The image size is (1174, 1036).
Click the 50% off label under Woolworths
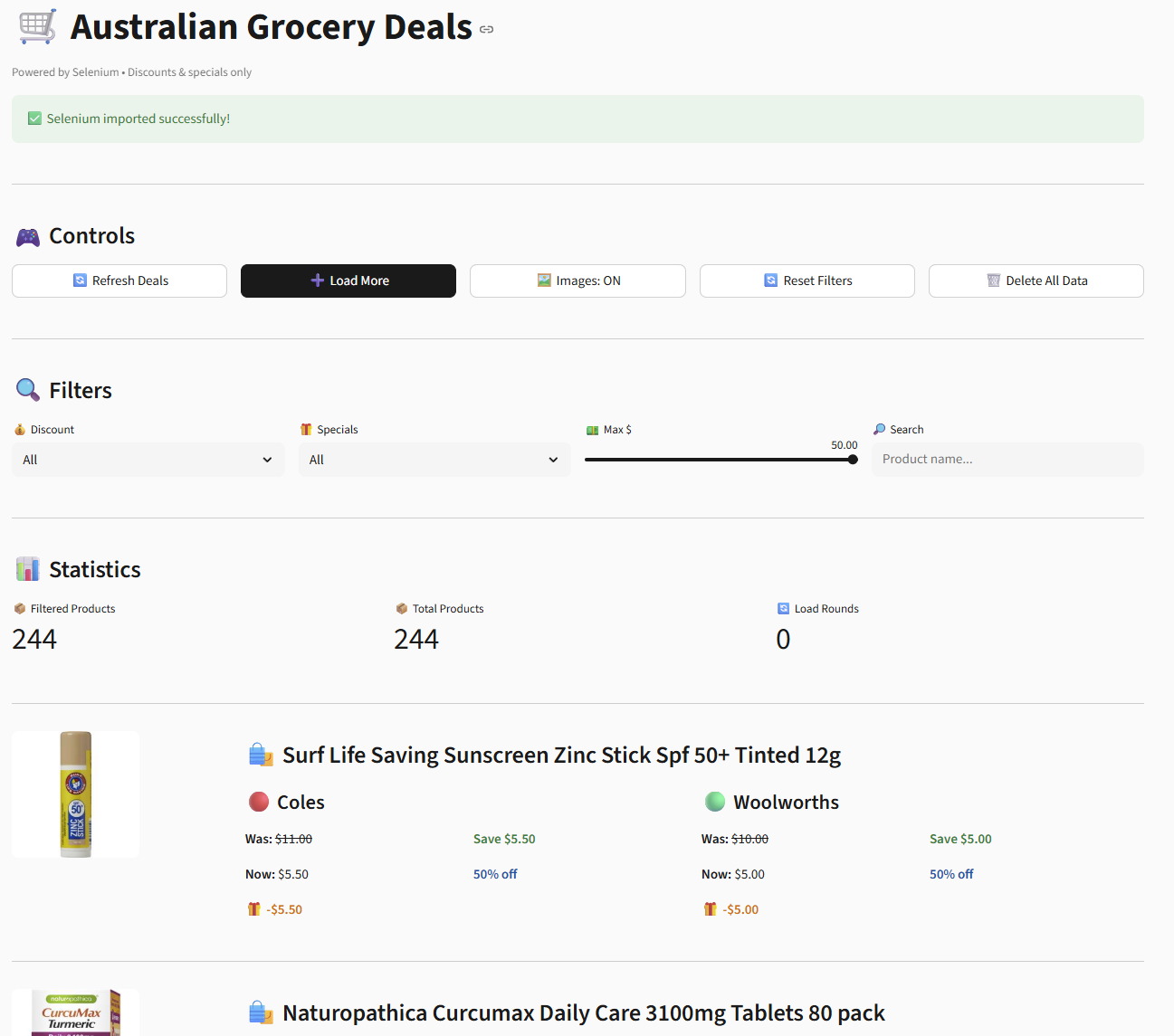[951, 874]
